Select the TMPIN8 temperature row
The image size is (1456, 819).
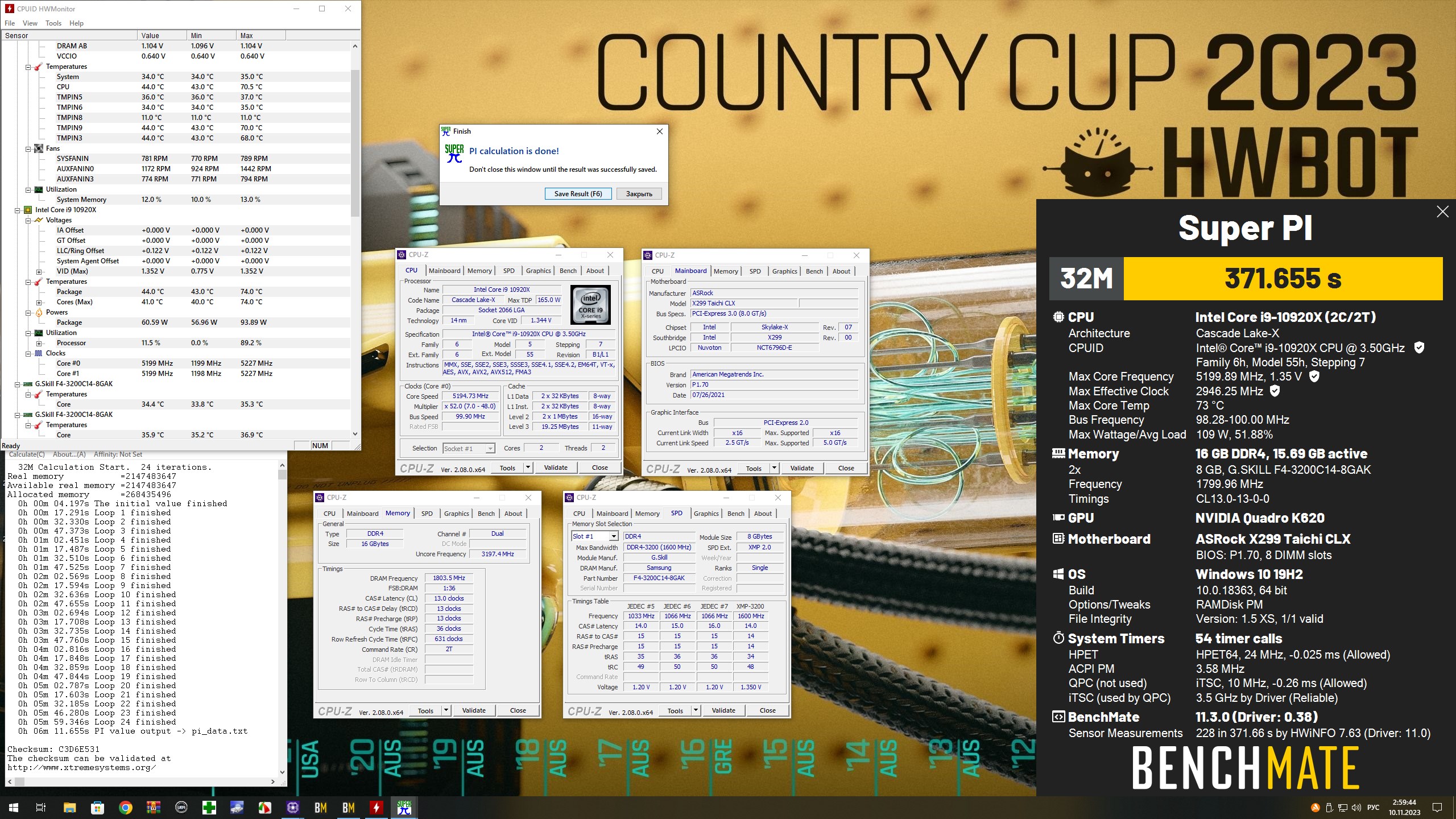point(176,118)
